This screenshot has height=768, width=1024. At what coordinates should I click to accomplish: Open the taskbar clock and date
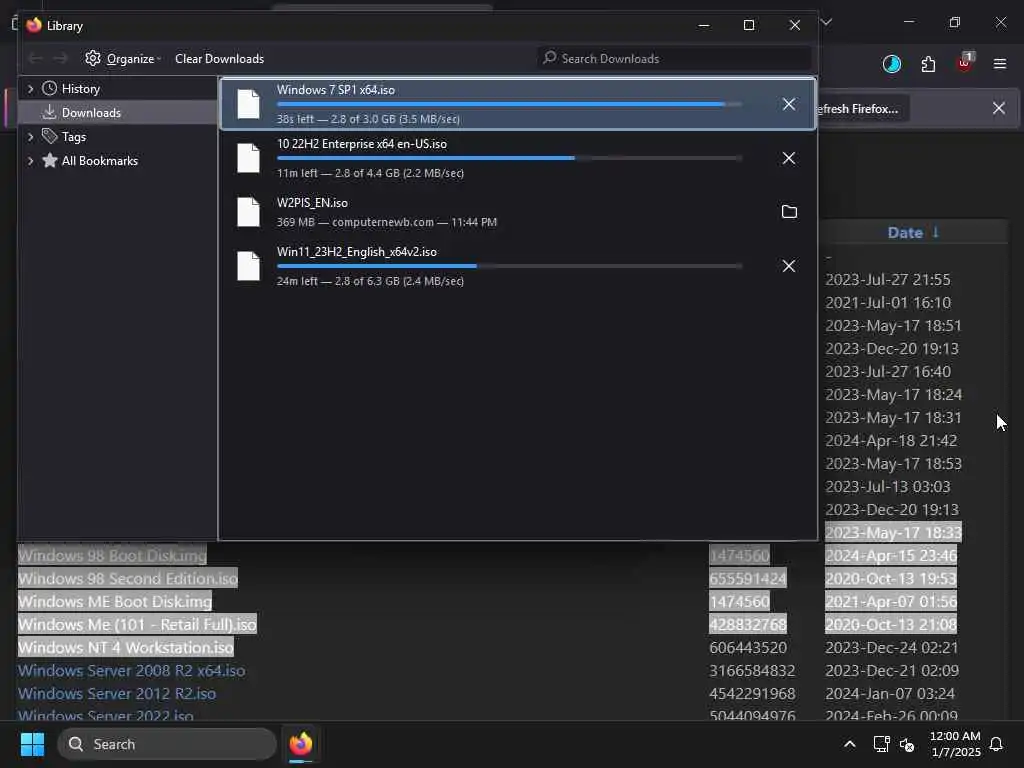[955, 744]
